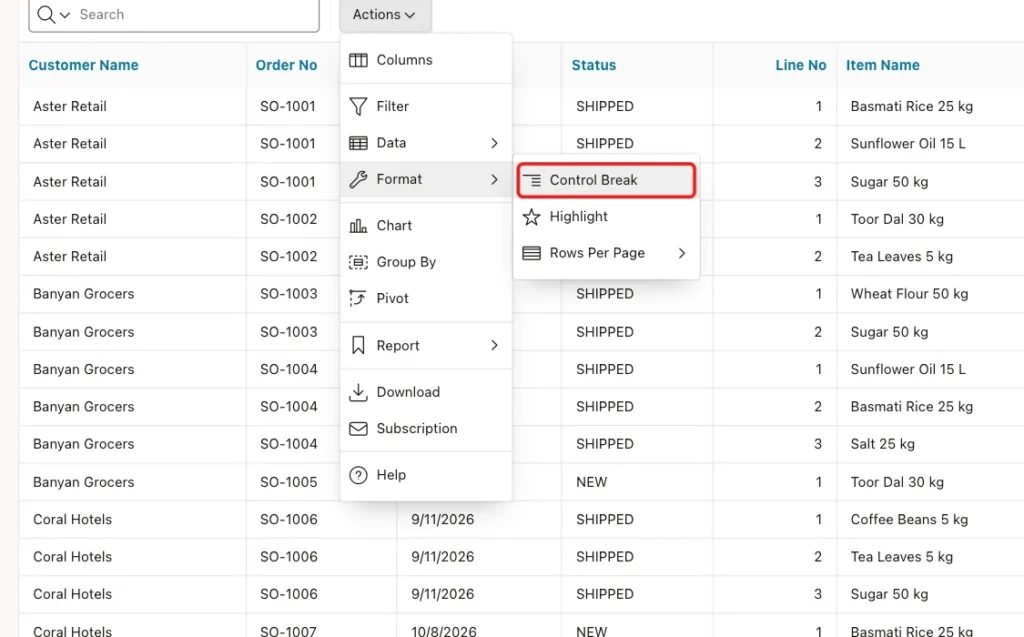The height and width of the screenshot is (637, 1024).
Task: Expand Rows Per Page submenu arrow
Action: pos(682,253)
